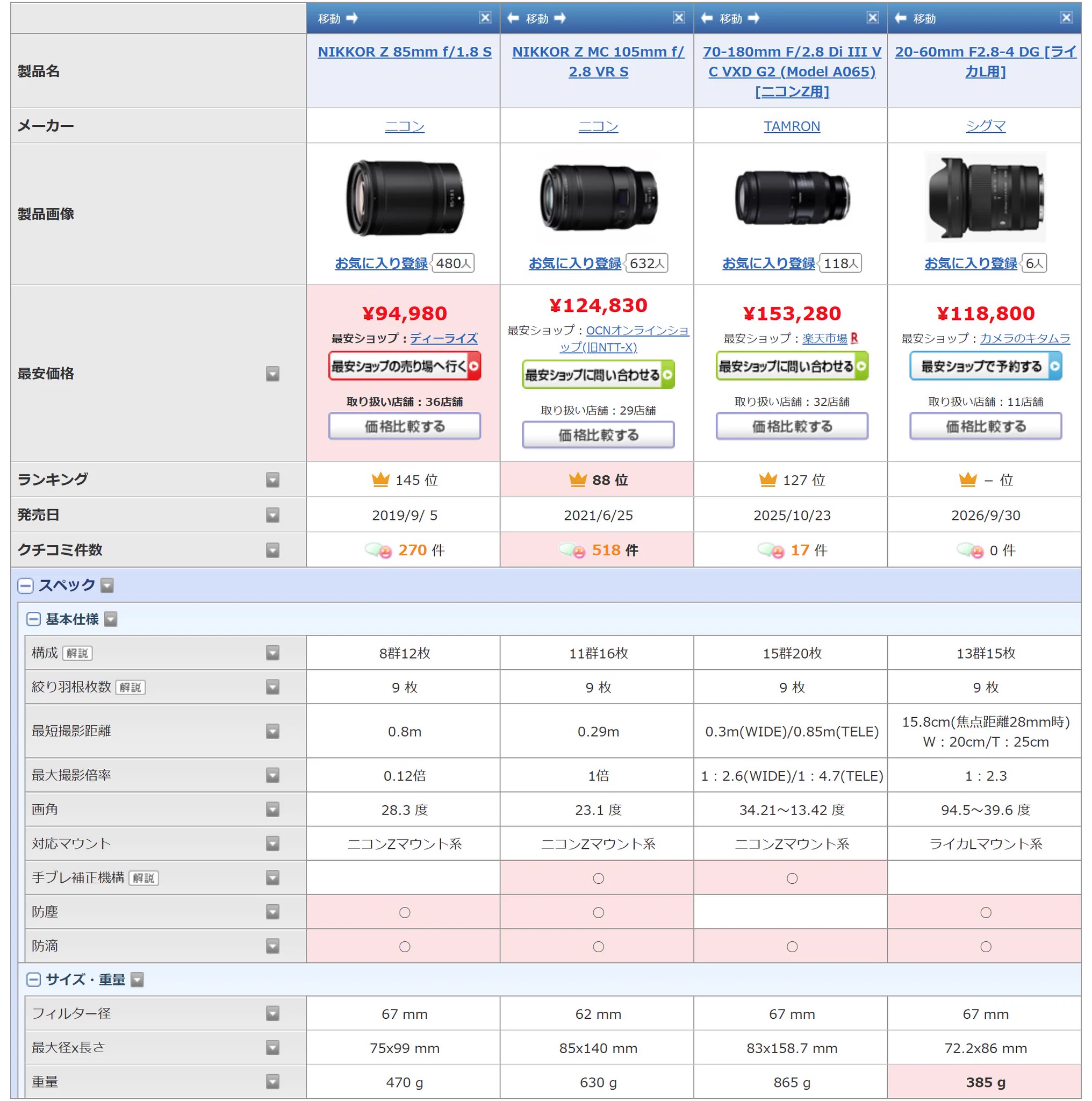Remove NIKKOR Z 85mm column with X
Image resolution: width=1092 pixels, height=1101 pixels.
485,18
